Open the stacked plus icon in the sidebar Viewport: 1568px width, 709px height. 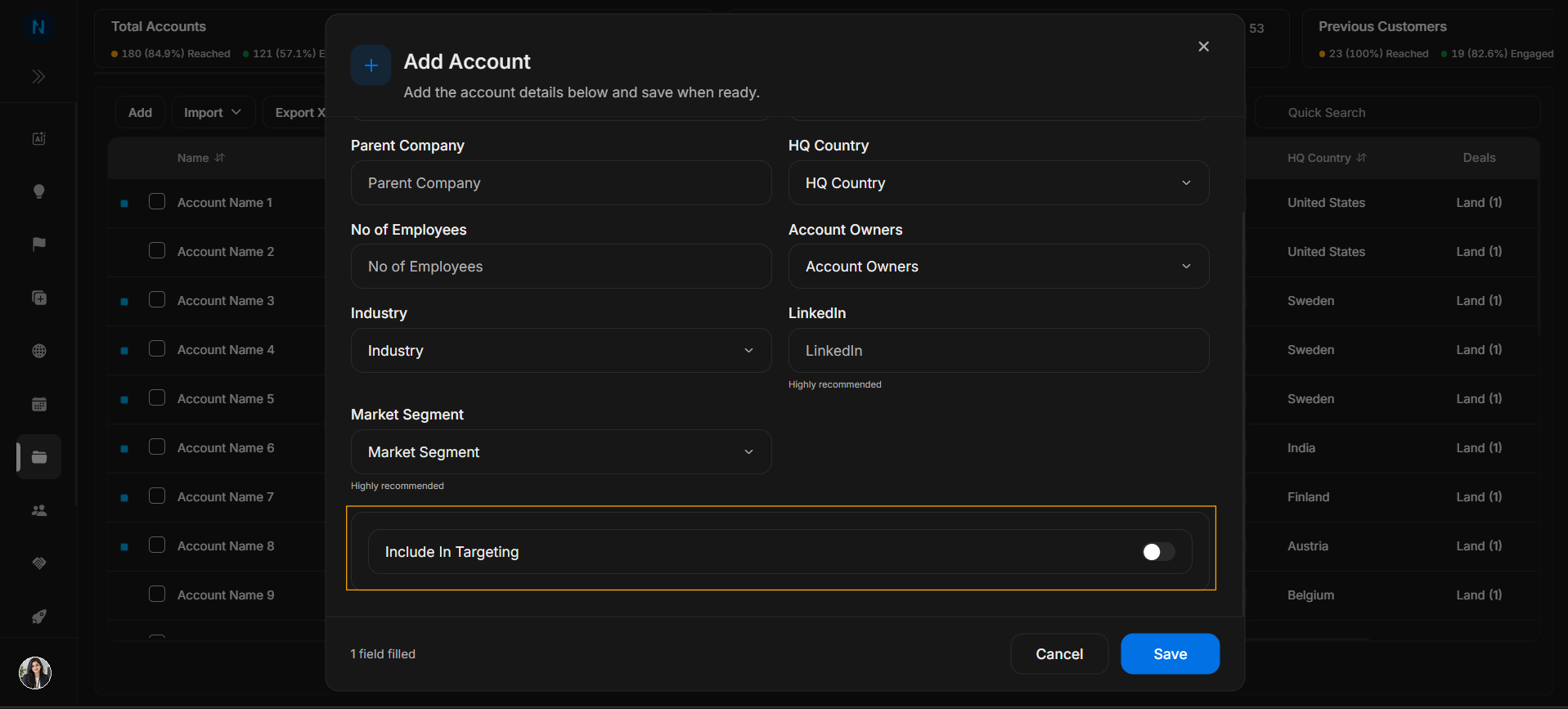click(x=38, y=298)
